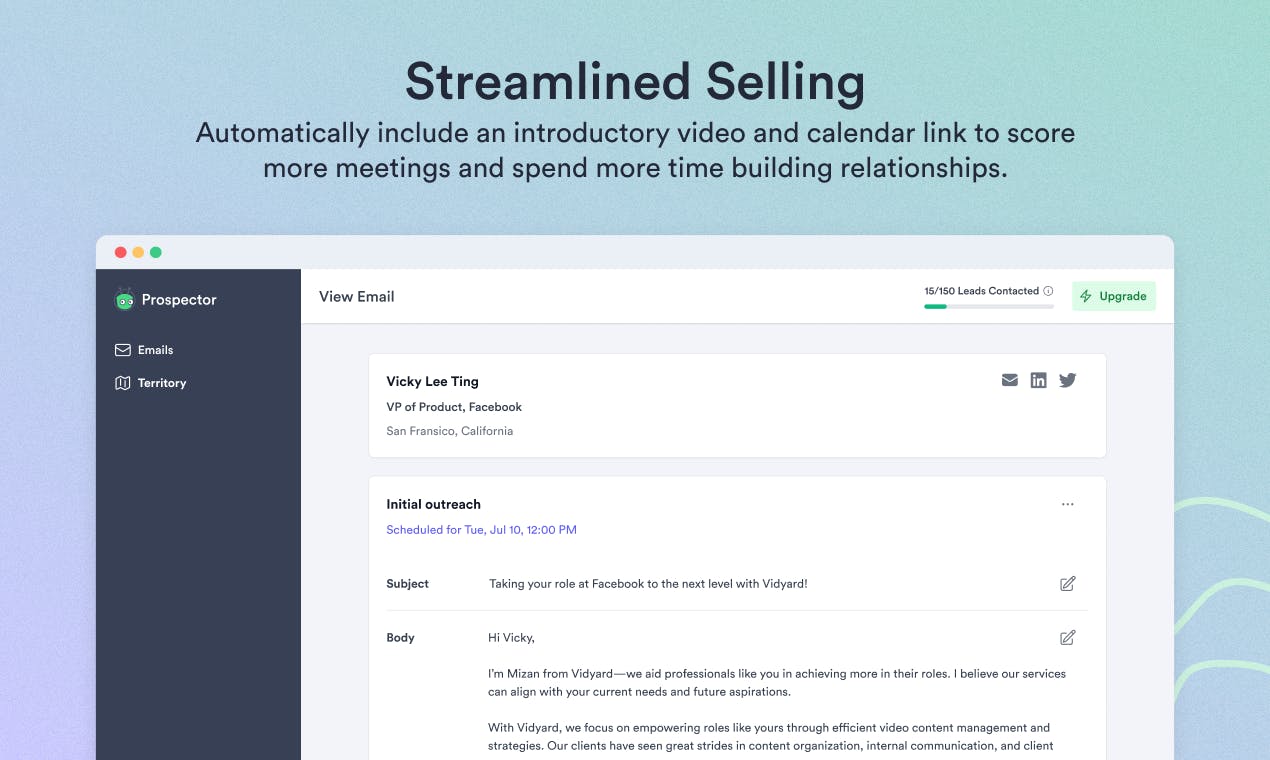Click the green window maximize dot
1270x760 pixels.
(156, 252)
